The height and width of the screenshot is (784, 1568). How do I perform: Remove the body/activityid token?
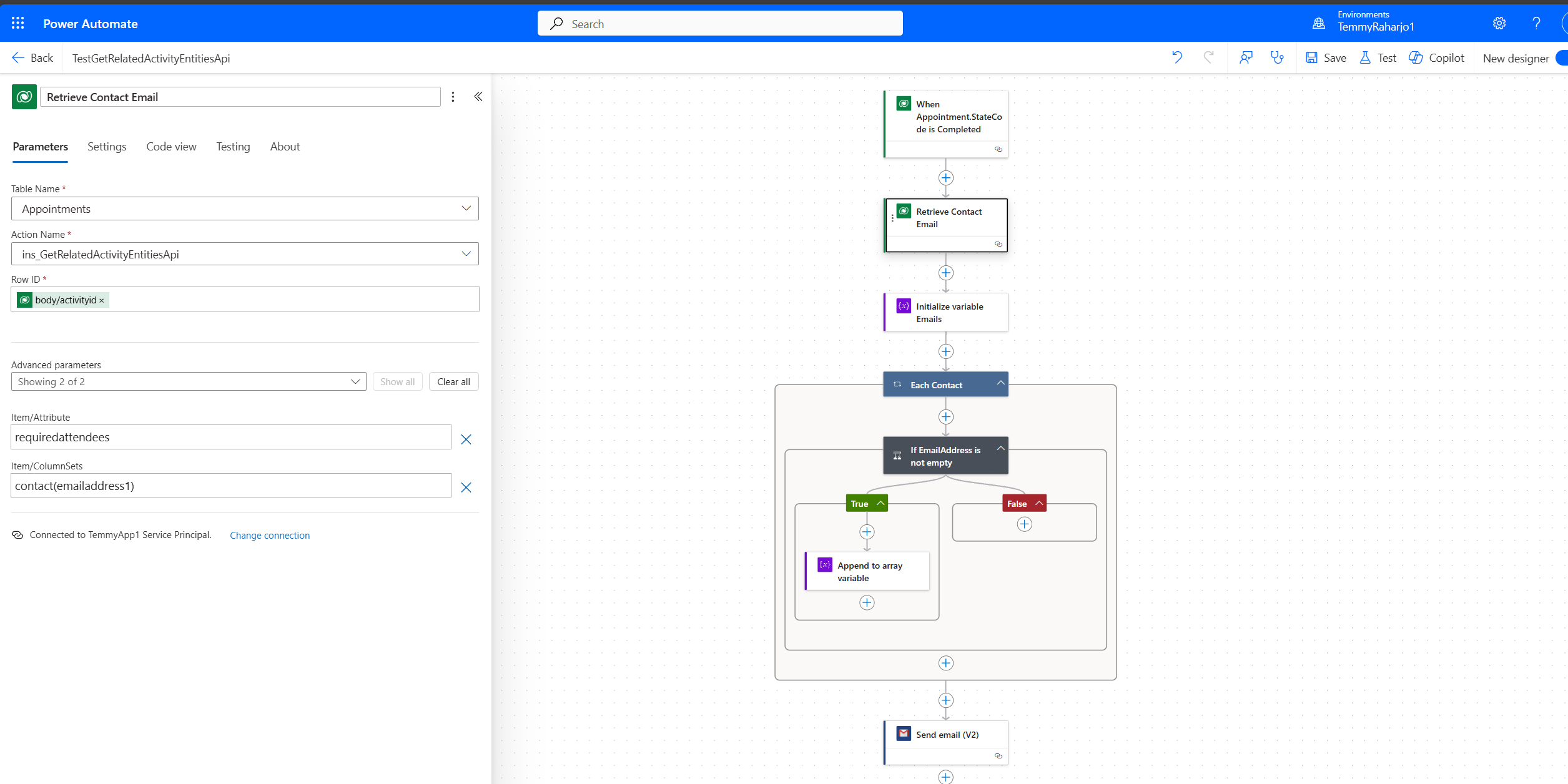102,301
